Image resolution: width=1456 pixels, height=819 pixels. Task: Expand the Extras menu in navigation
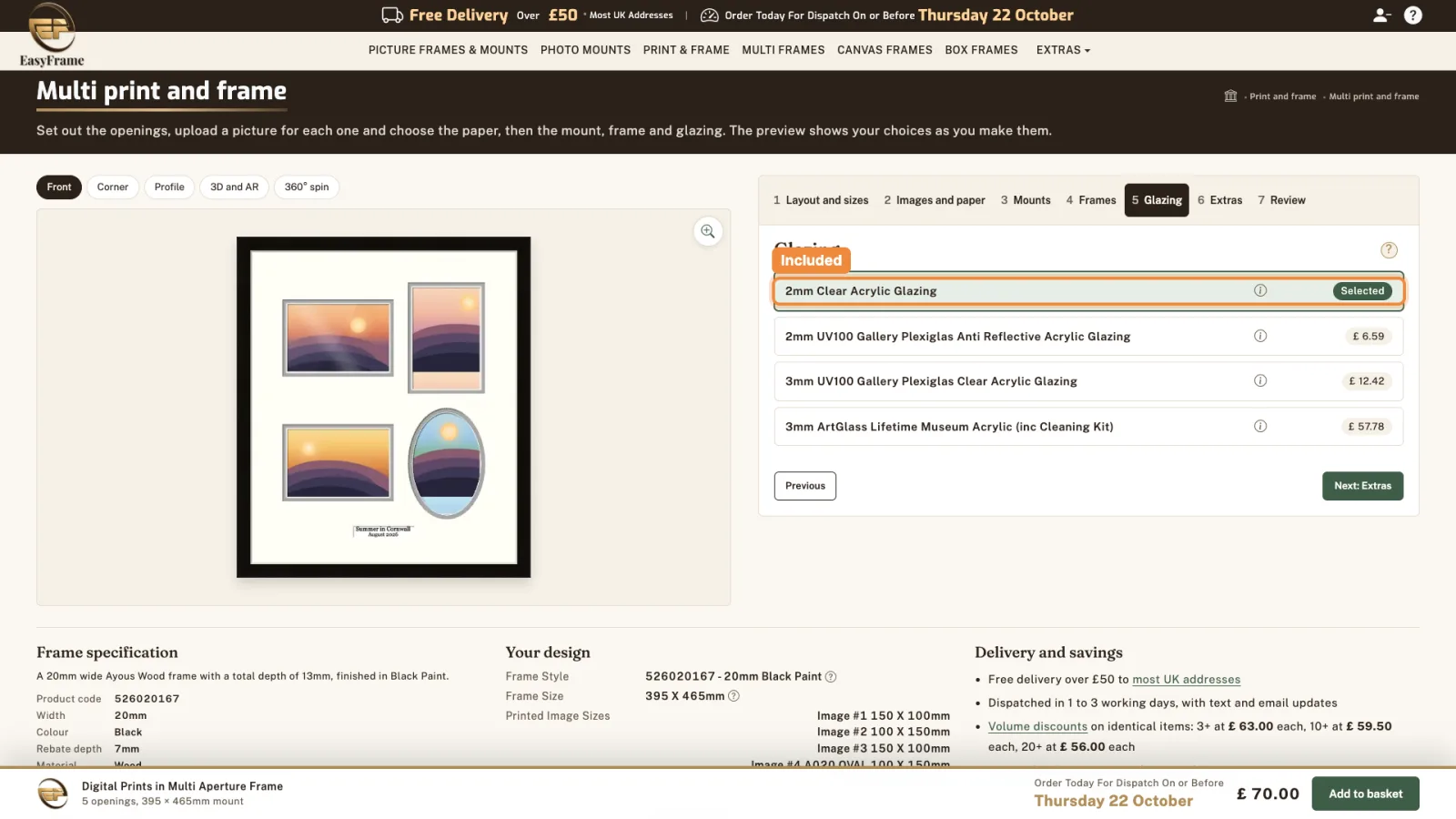(1063, 50)
